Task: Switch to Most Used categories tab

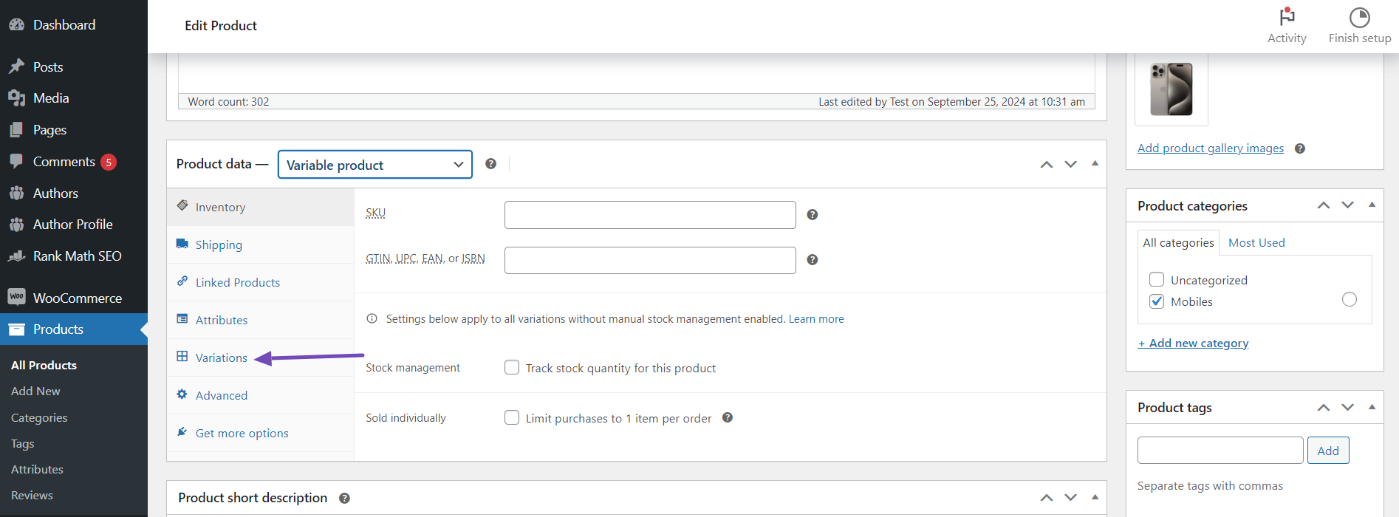Action: [x=1256, y=243]
